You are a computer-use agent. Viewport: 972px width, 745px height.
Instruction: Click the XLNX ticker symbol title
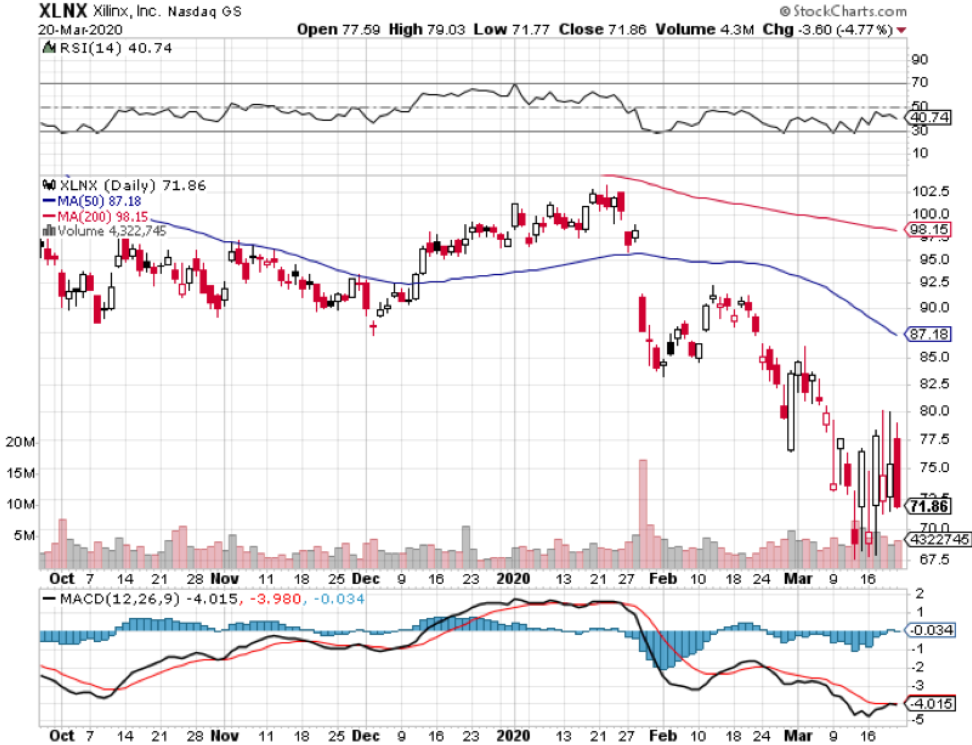pos(63,11)
